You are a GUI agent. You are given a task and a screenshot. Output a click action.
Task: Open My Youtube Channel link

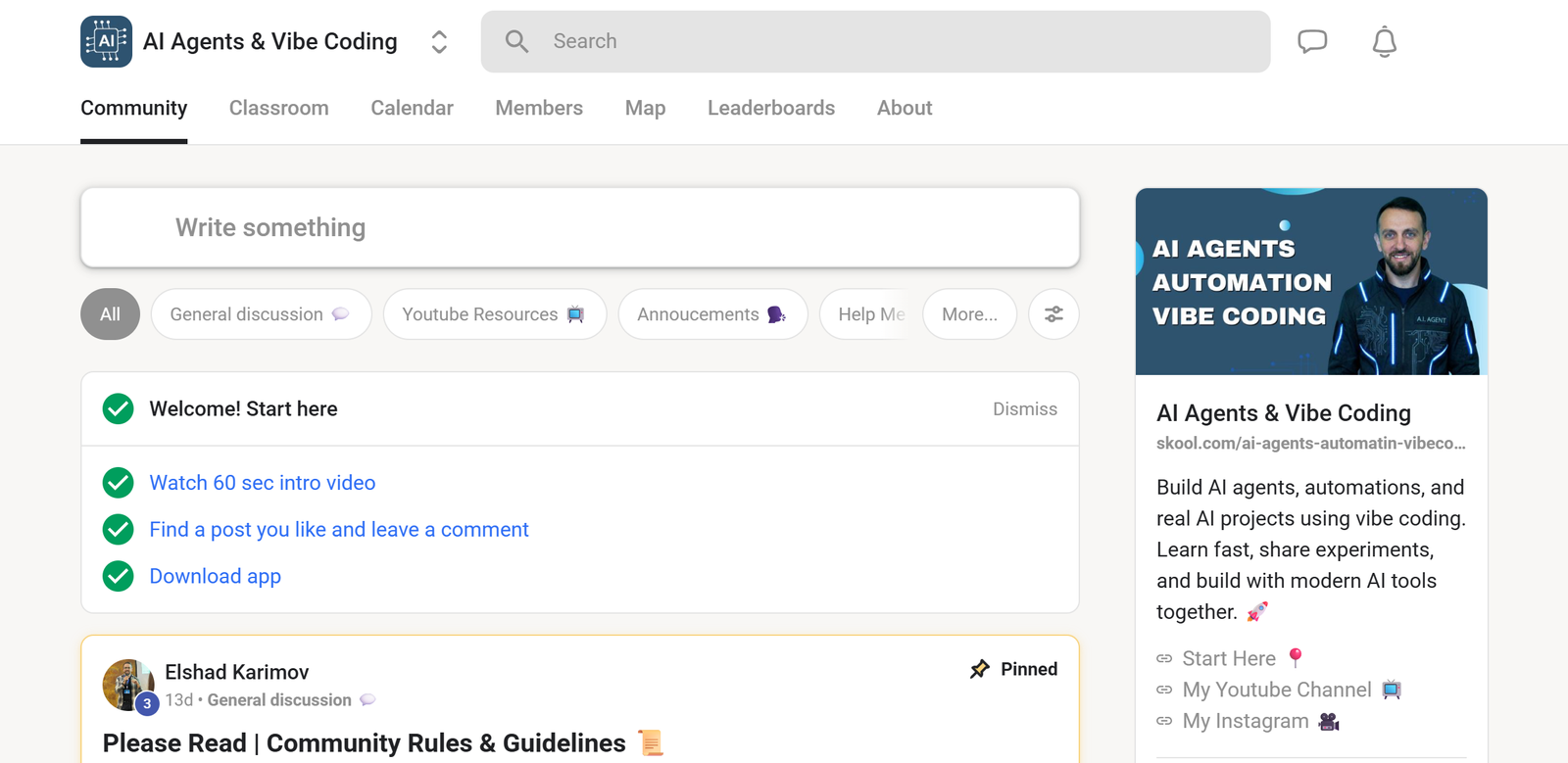click(x=1276, y=690)
